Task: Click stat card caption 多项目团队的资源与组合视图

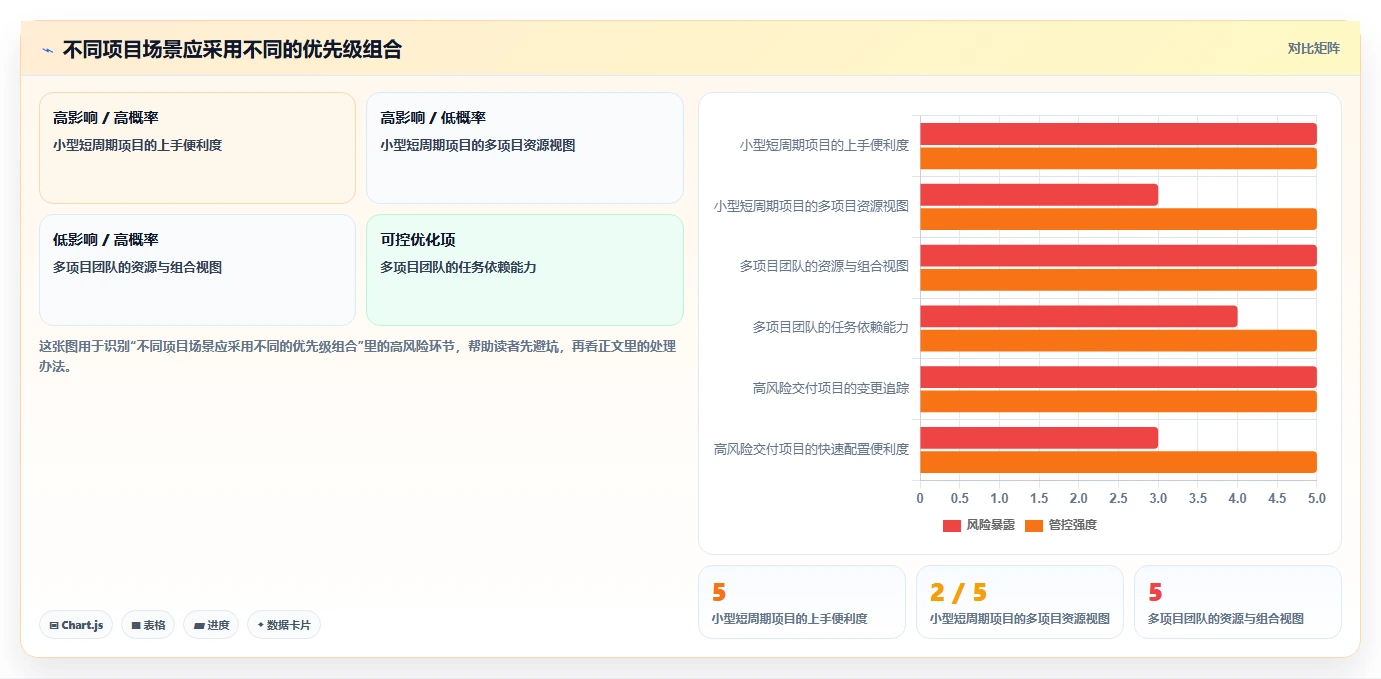Action: pyautogui.click(x=1226, y=619)
